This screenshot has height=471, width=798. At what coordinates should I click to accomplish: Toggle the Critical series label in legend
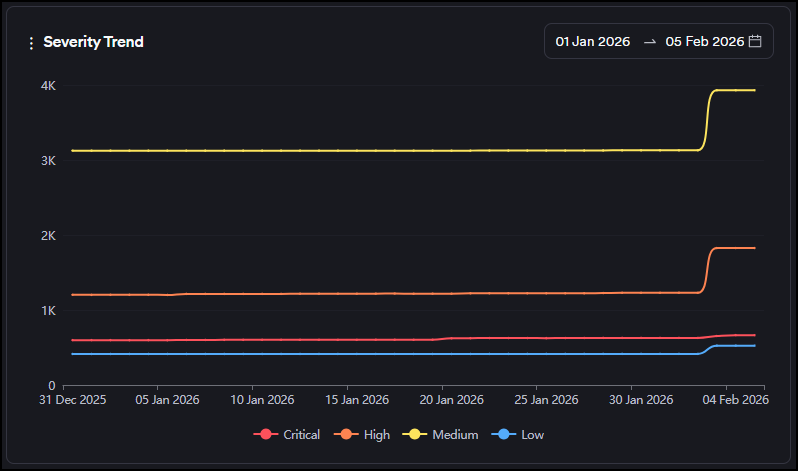(301, 435)
